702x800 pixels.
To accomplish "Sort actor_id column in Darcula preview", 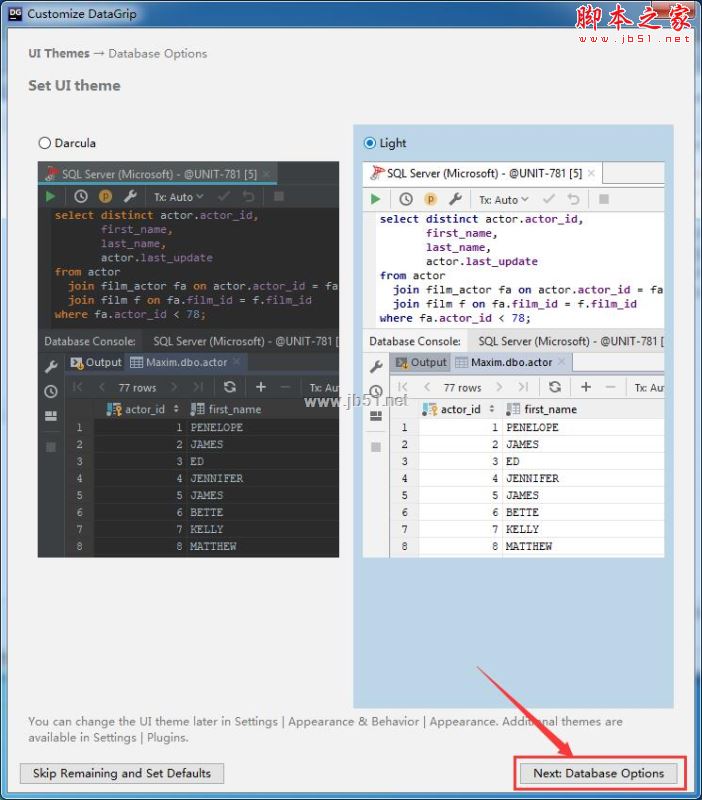I will tap(176, 409).
